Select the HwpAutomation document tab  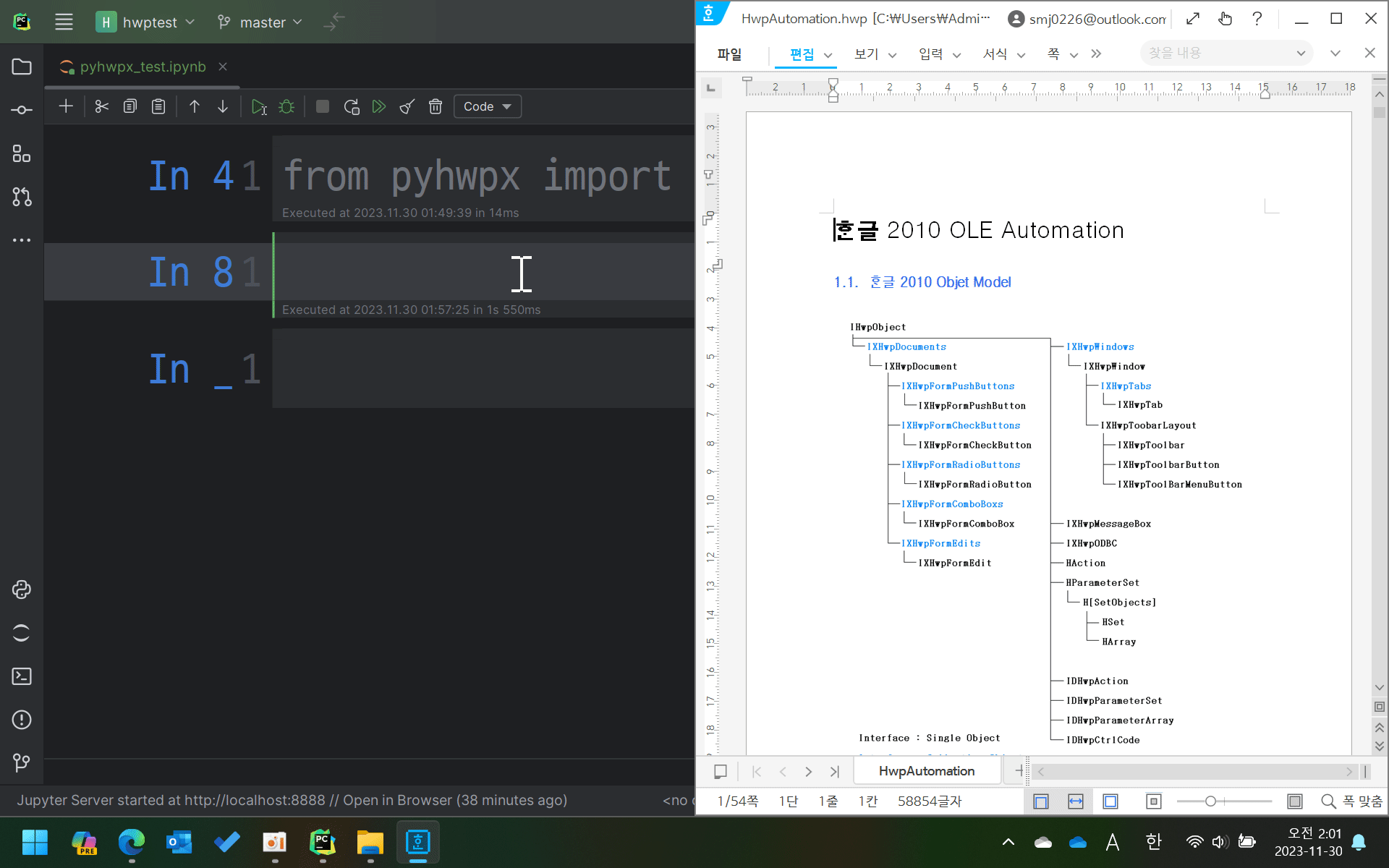coord(927,771)
